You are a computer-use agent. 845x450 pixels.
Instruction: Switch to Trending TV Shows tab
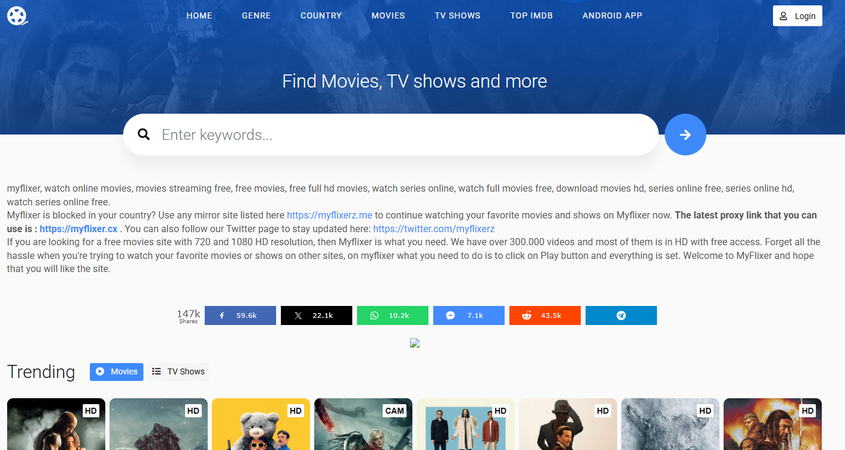178,371
